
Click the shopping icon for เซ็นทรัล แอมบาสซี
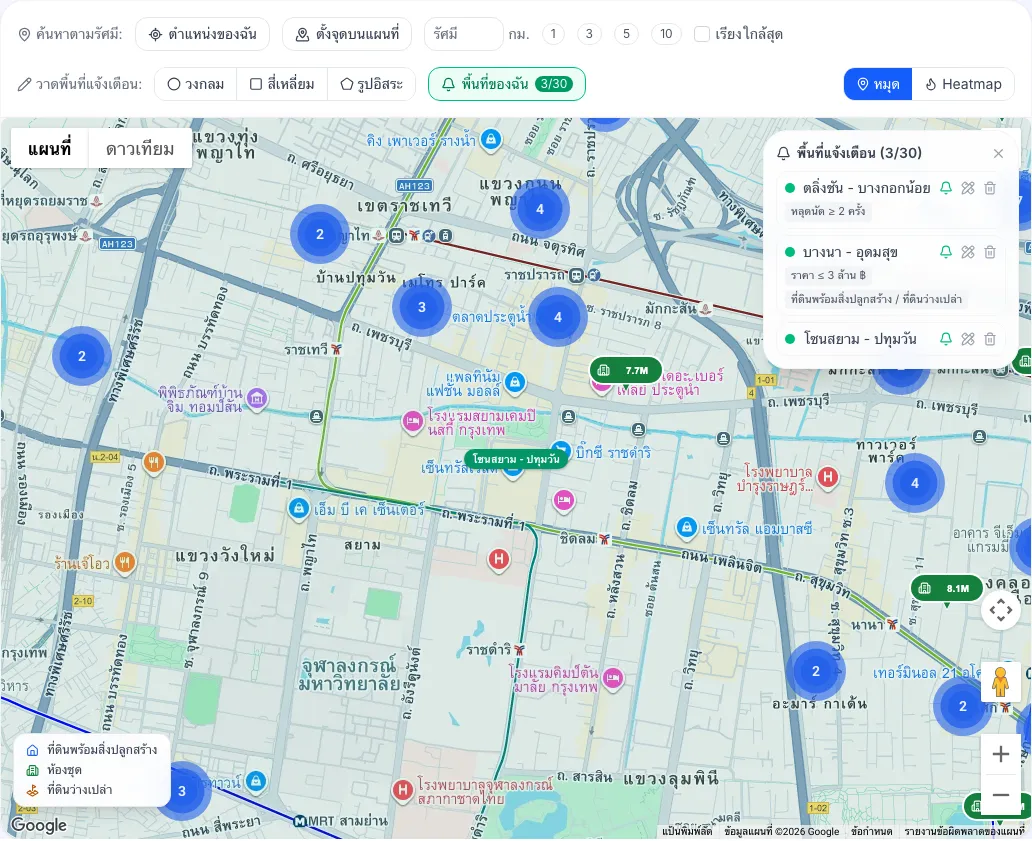687,527
